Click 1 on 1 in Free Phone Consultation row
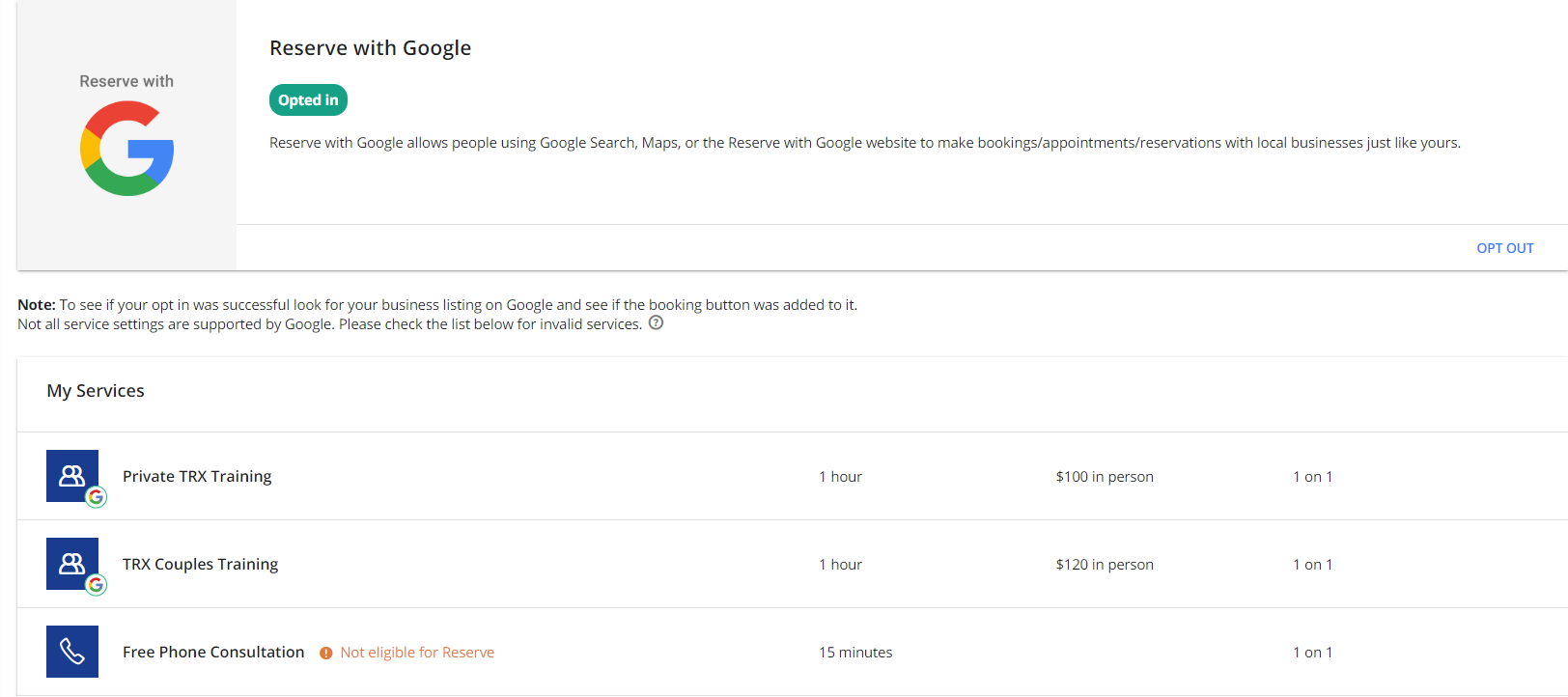The height and width of the screenshot is (697, 1568). [1312, 653]
